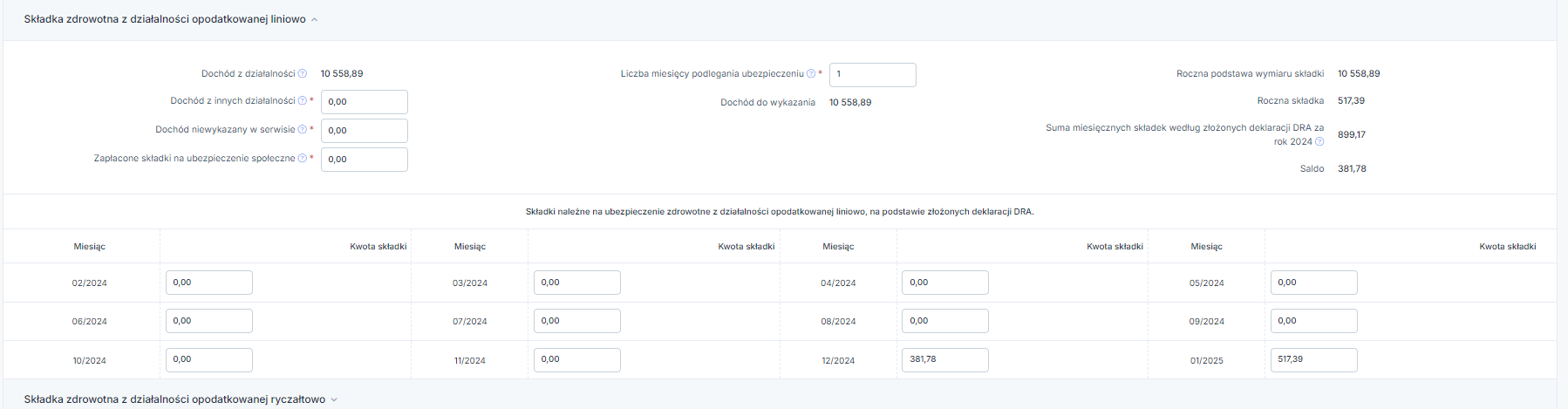Open help icon next to rok 2024 DRA sum
This screenshot has width=1568, height=409.
coord(1319,141)
